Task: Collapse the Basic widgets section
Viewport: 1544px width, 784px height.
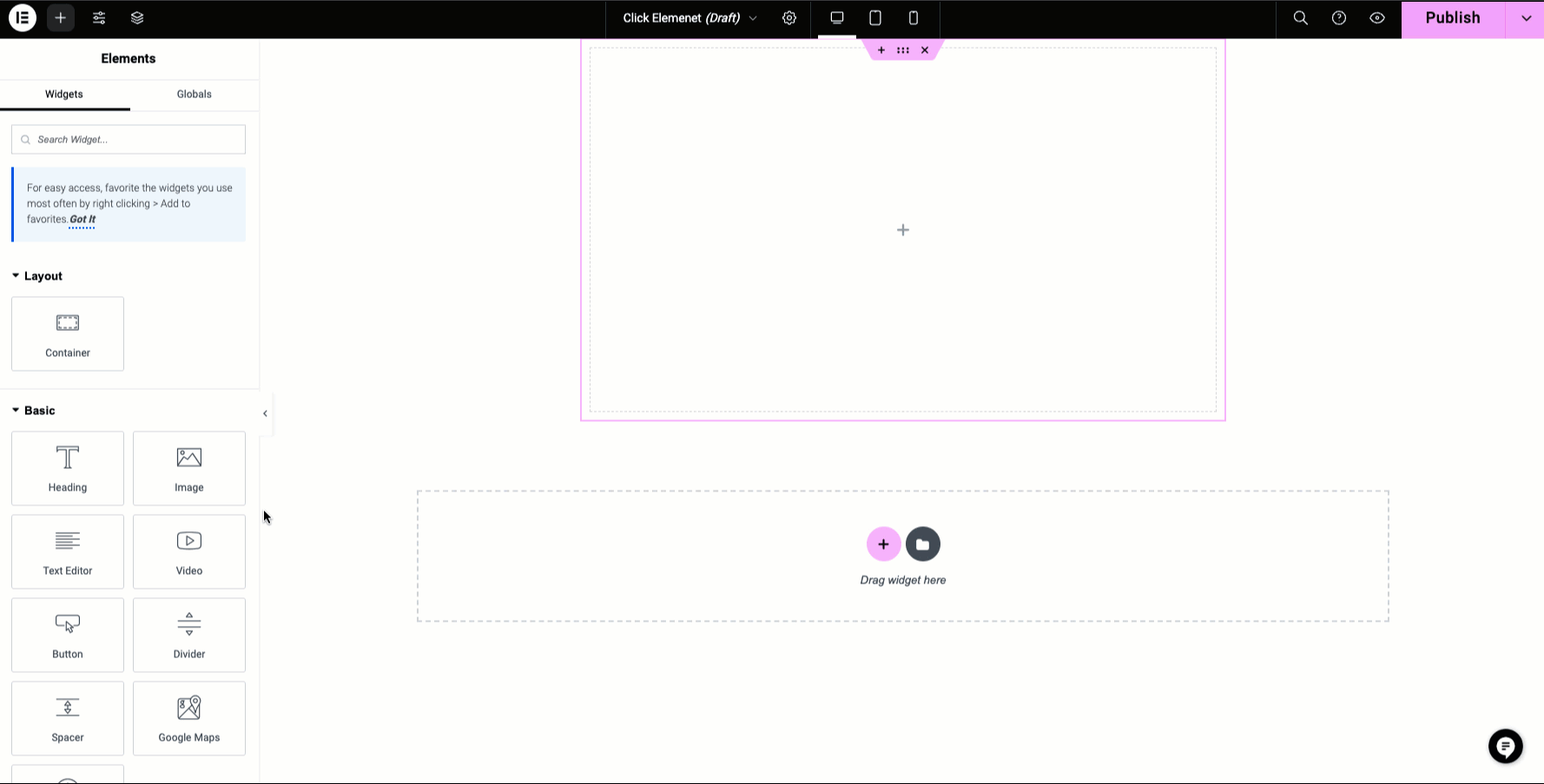Action: pyautogui.click(x=14, y=410)
